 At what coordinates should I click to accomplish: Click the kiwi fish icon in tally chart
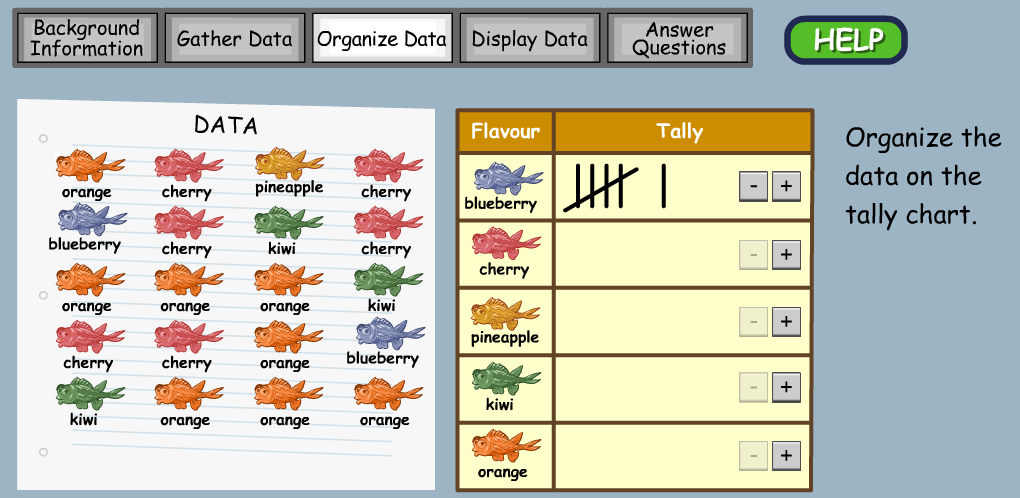505,381
